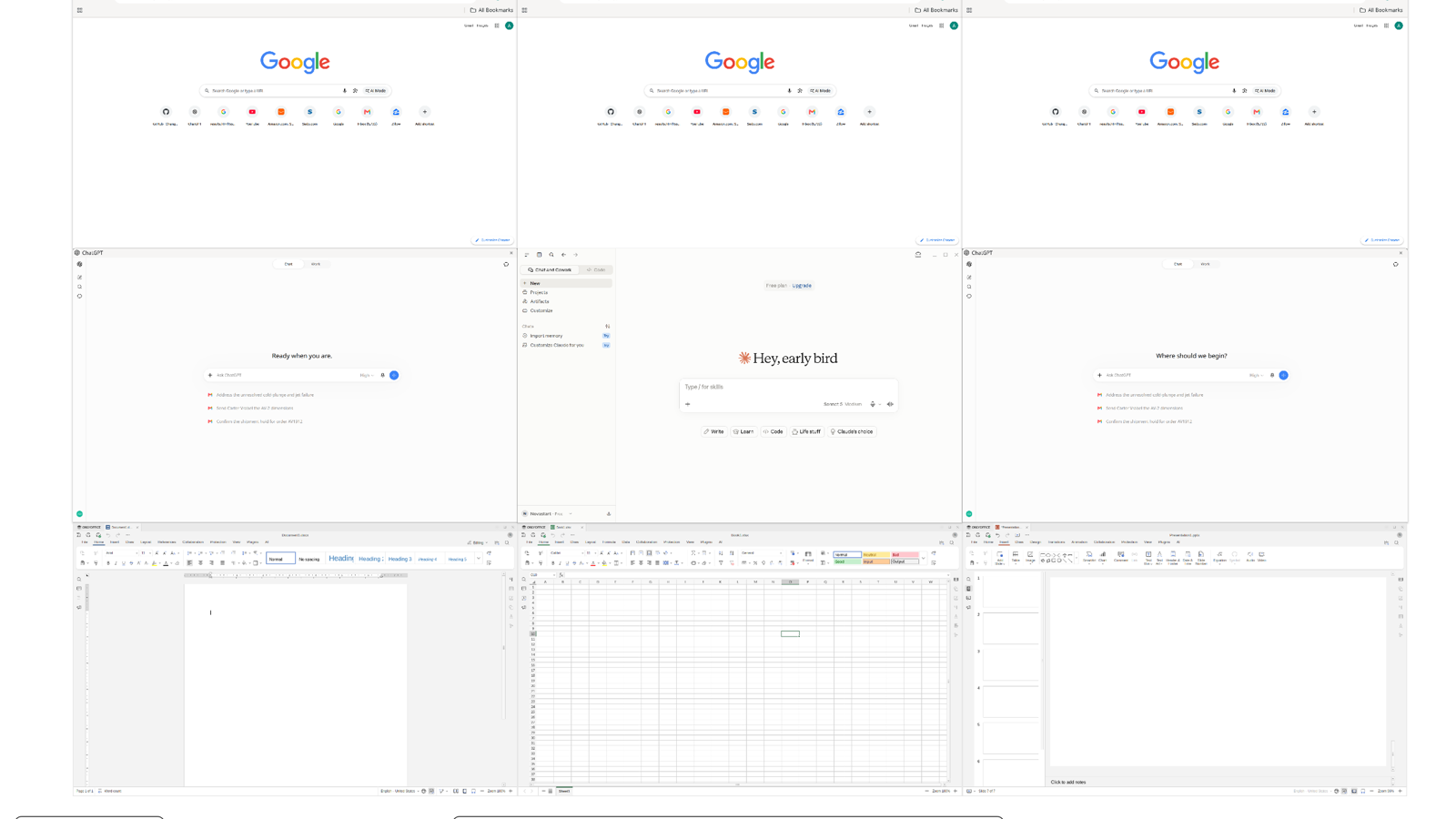
Task: Click the Bold icon in the ONLYOFFICE document editor
Action: pos(108,563)
